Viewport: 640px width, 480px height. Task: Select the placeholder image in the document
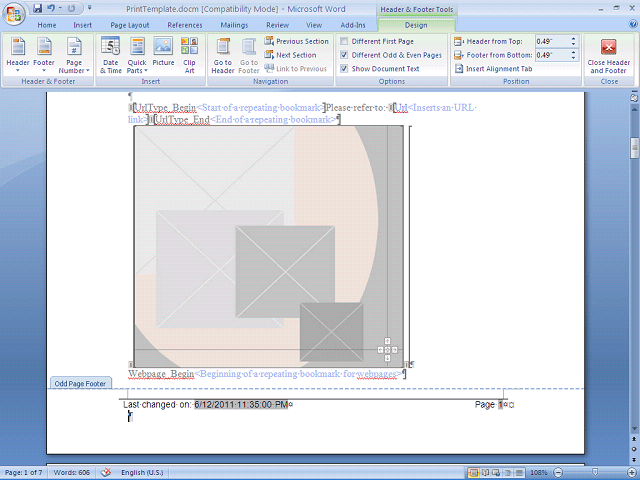click(269, 247)
